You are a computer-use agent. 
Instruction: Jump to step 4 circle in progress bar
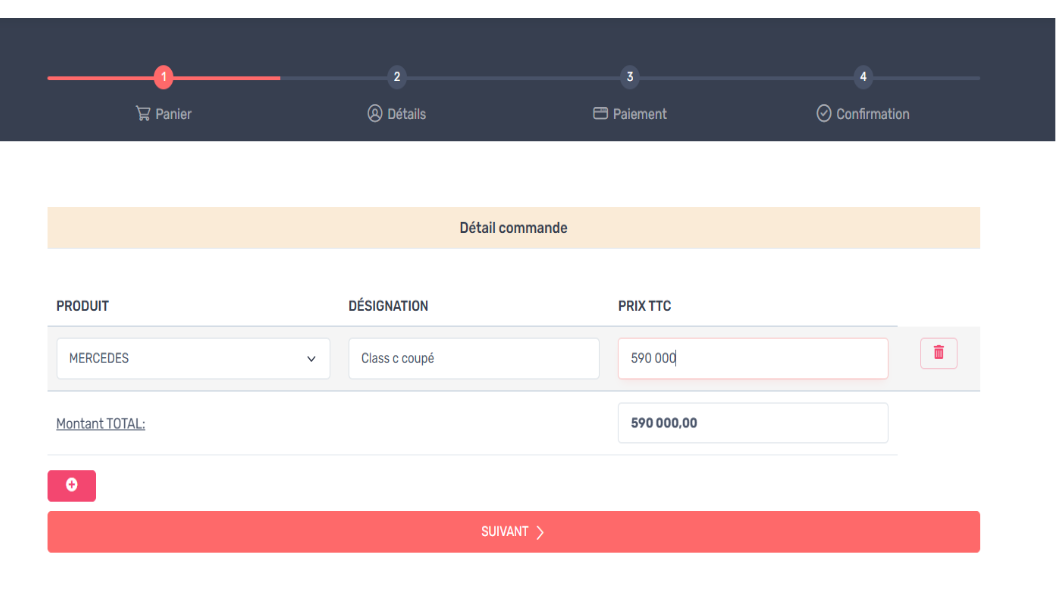863,77
